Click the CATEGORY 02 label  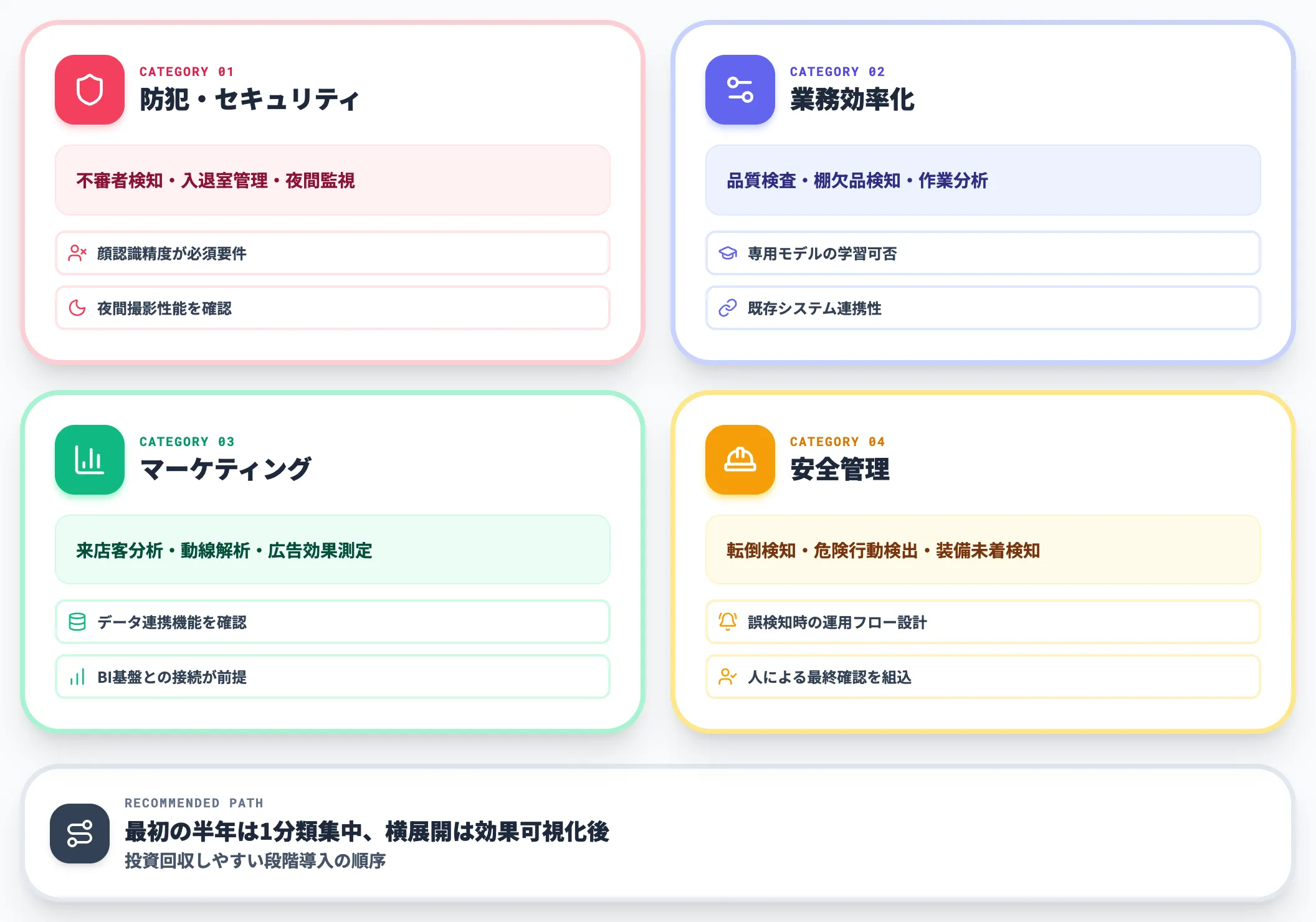click(x=837, y=72)
